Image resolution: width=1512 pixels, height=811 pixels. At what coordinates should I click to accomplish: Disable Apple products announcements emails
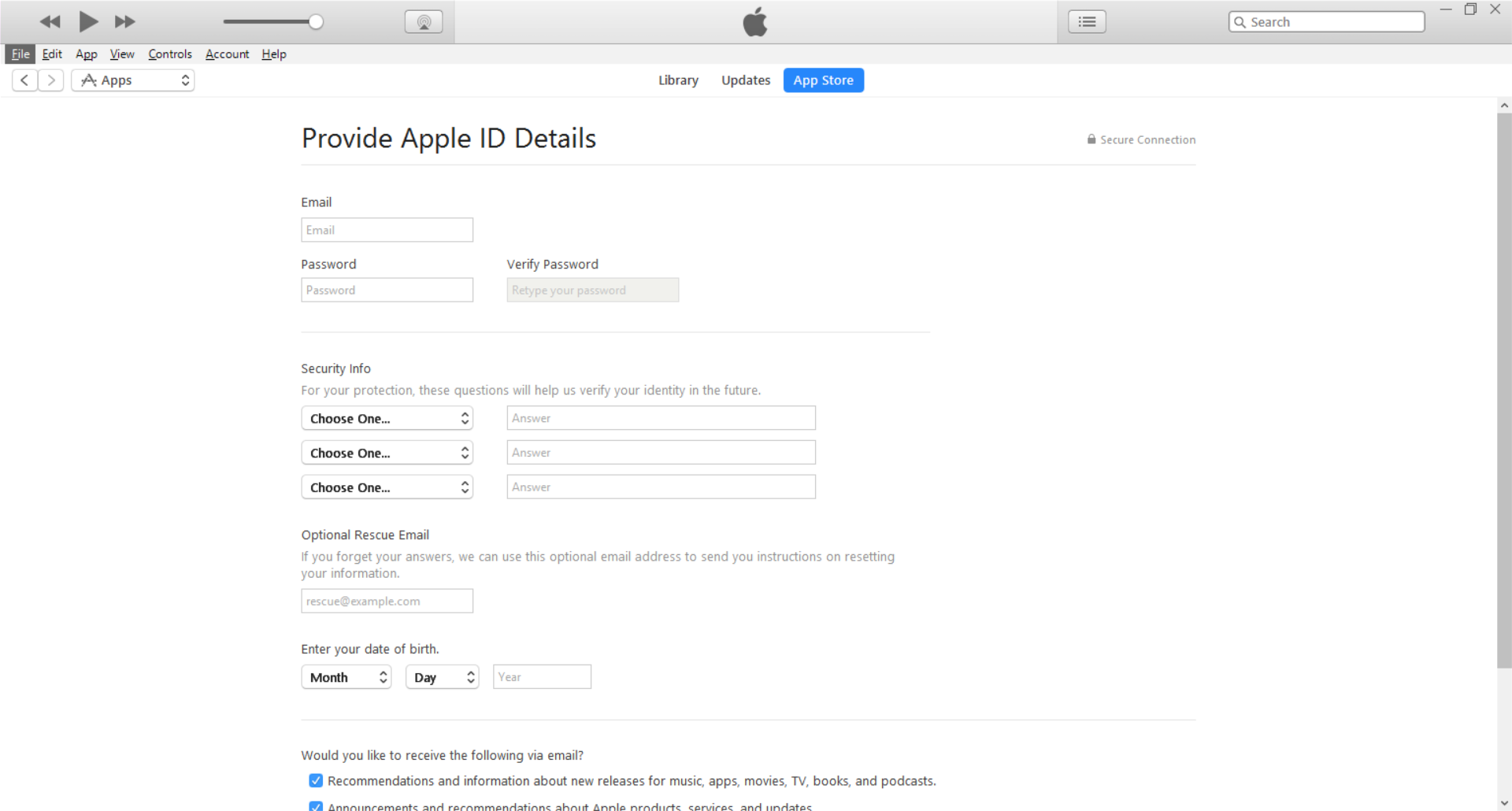[315, 806]
